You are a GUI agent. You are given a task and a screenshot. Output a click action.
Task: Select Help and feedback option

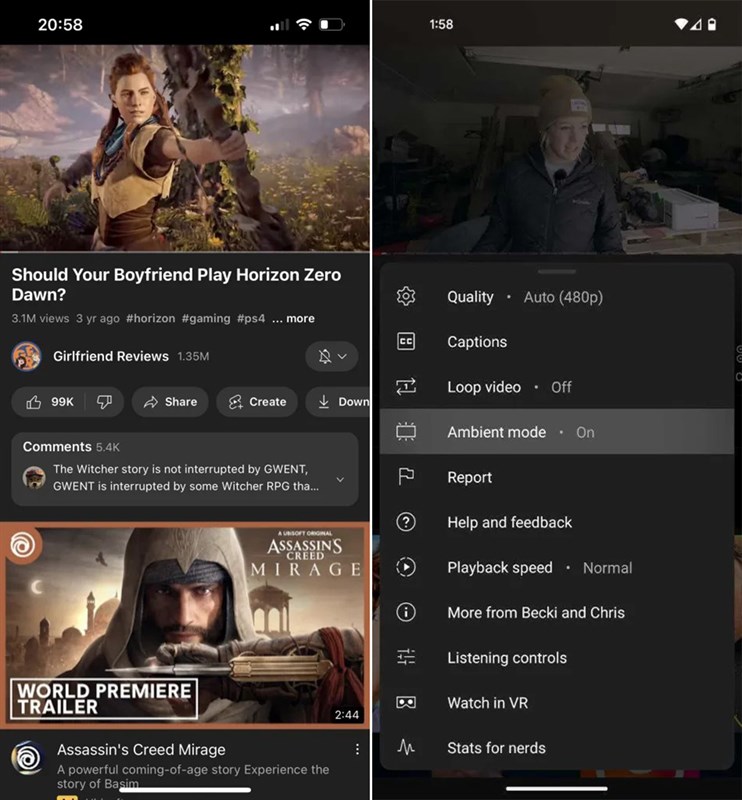(510, 522)
